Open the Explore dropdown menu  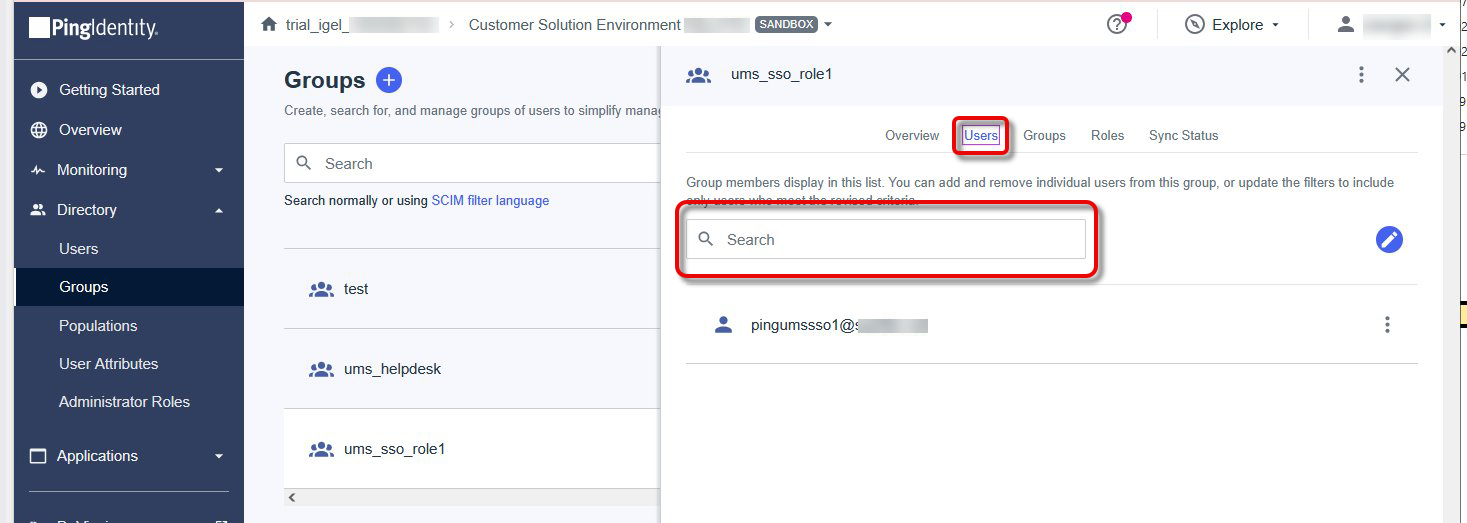(x=1232, y=25)
